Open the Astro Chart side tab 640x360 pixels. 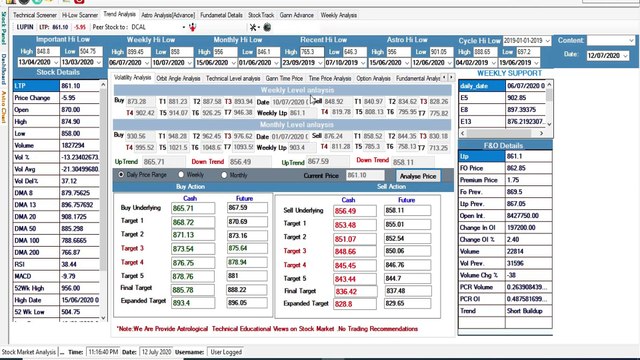click(4, 107)
